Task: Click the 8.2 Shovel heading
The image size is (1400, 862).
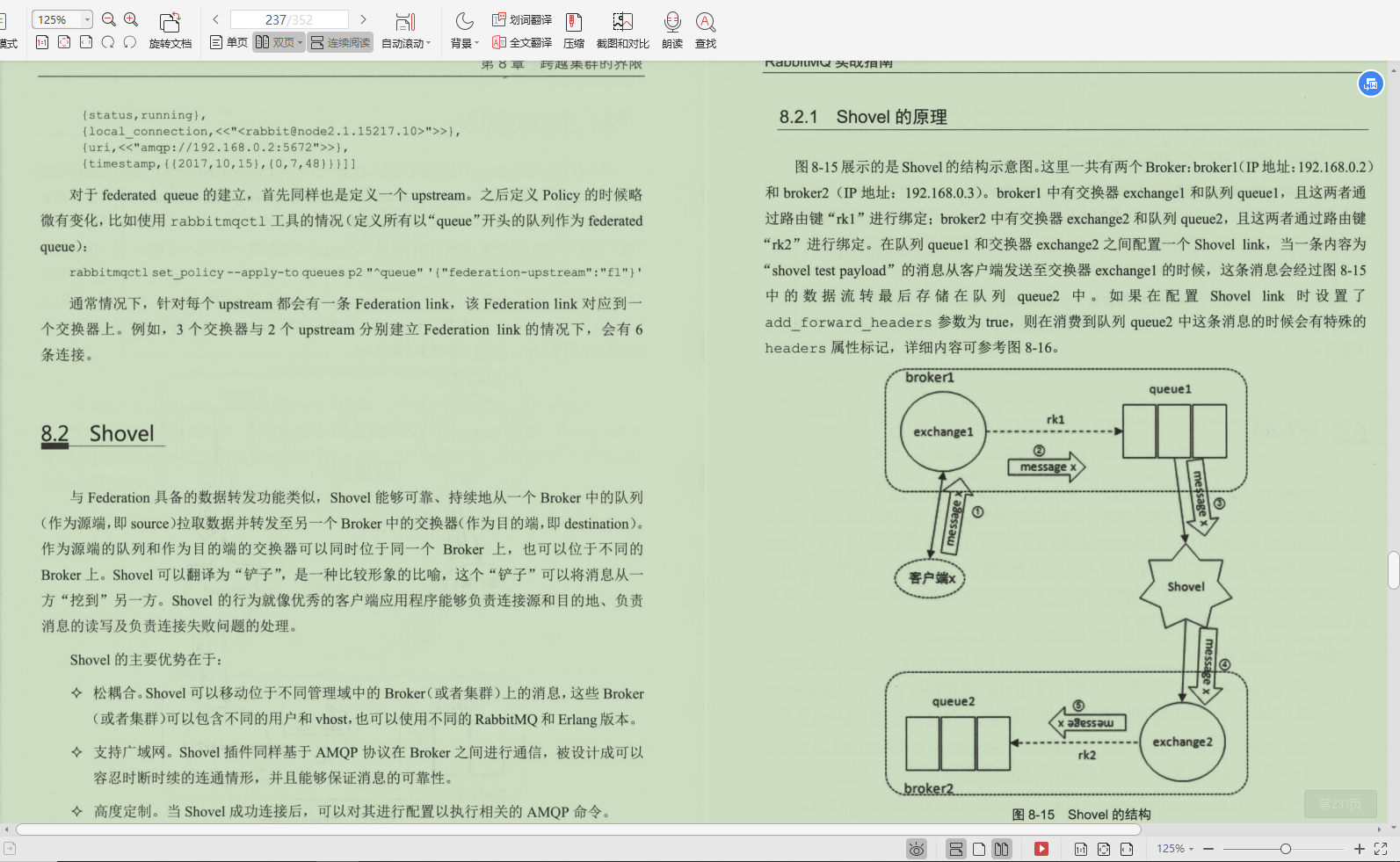Action: pos(98,433)
